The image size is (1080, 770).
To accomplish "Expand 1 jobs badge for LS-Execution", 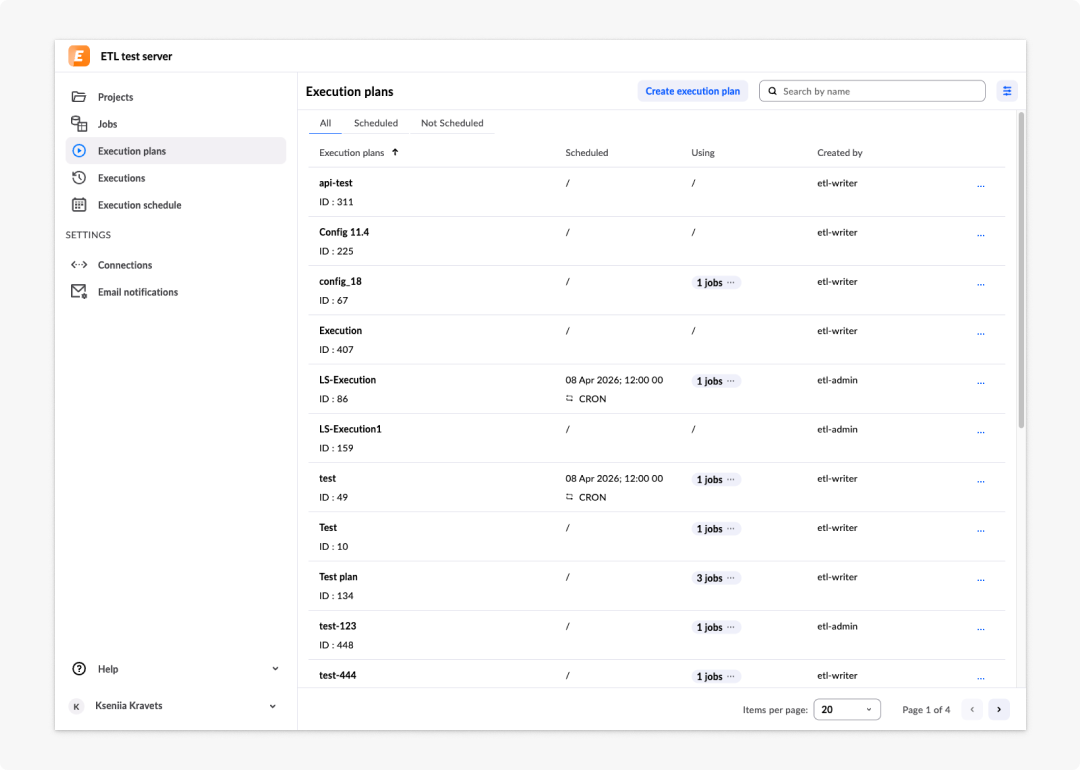I will click(x=716, y=381).
